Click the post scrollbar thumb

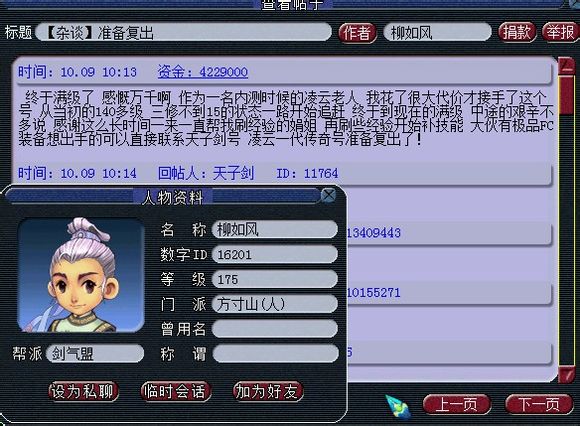(x=566, y=95)
